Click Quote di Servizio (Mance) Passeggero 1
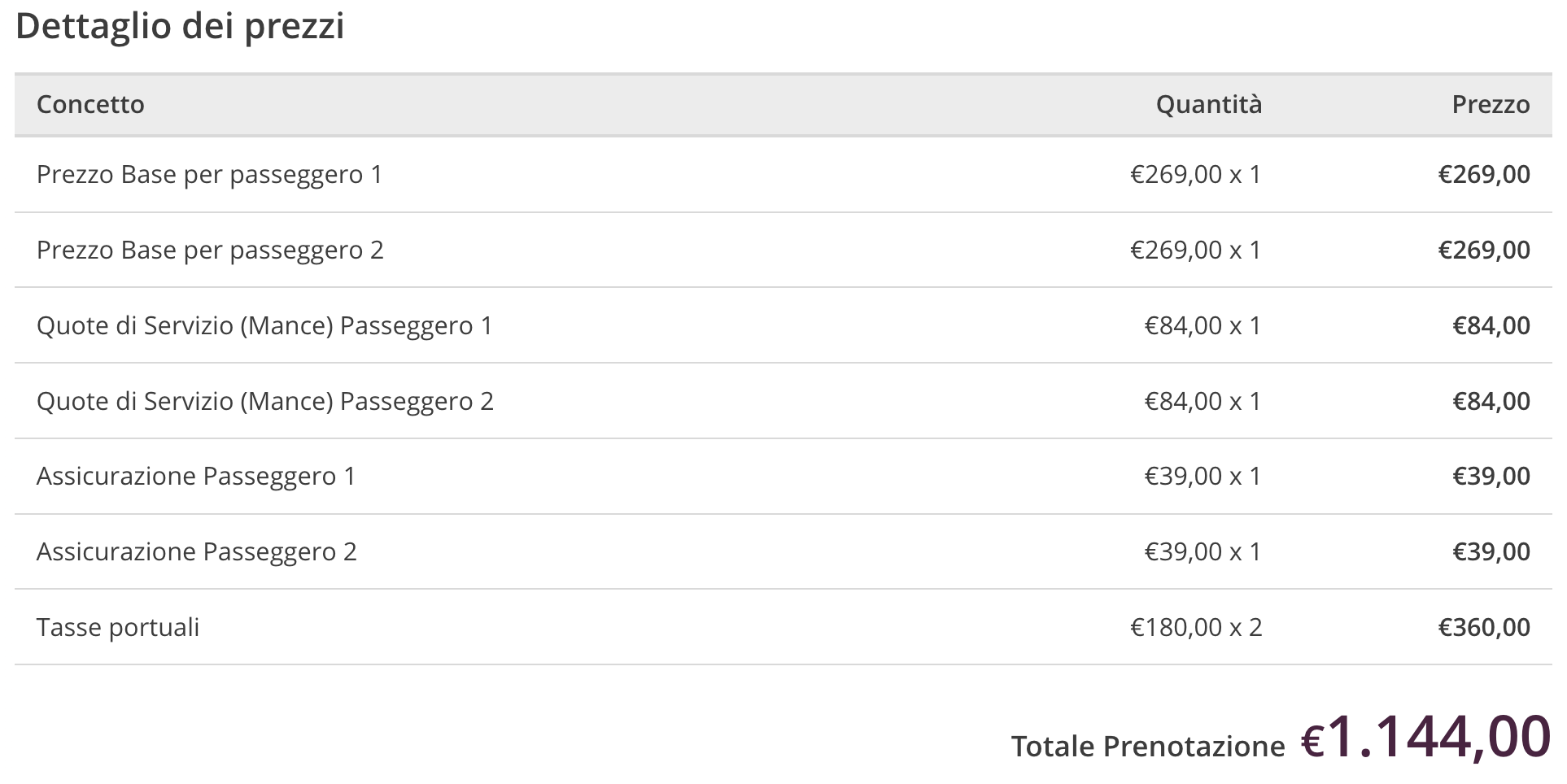 click(264, 326)
